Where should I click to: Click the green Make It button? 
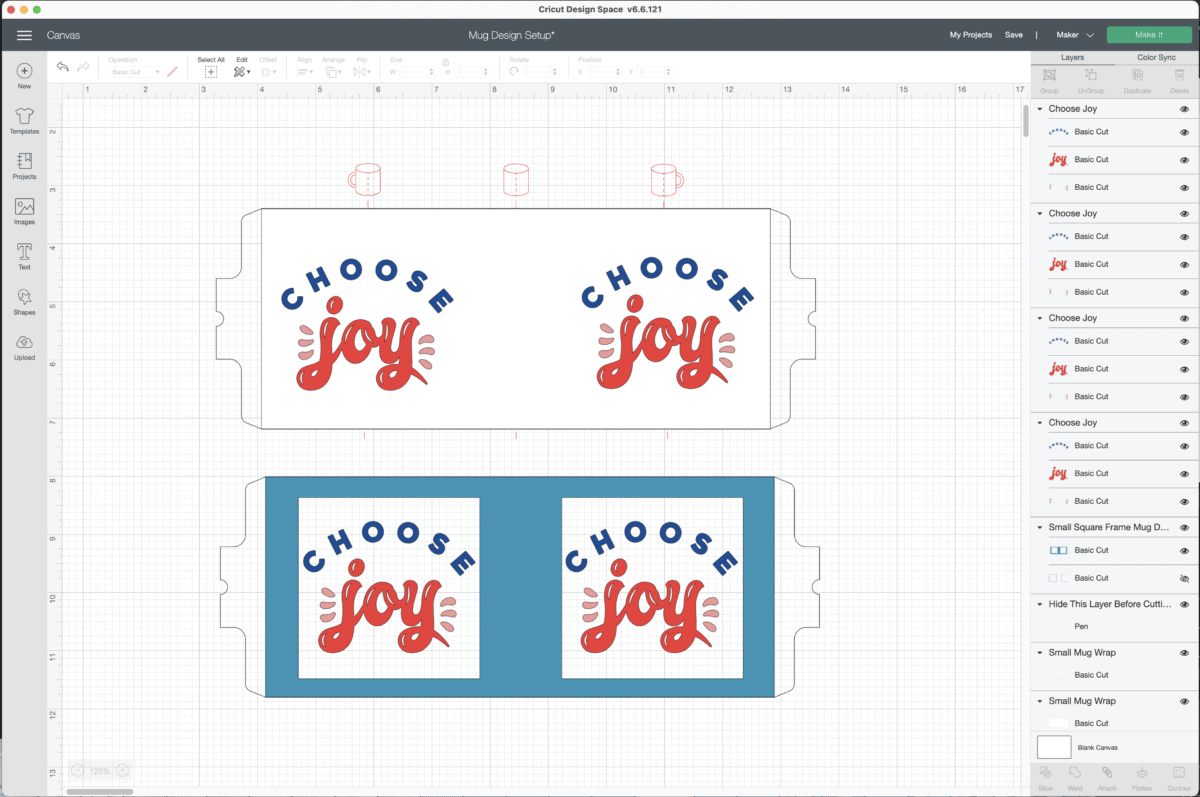[x=1150, y=33]
